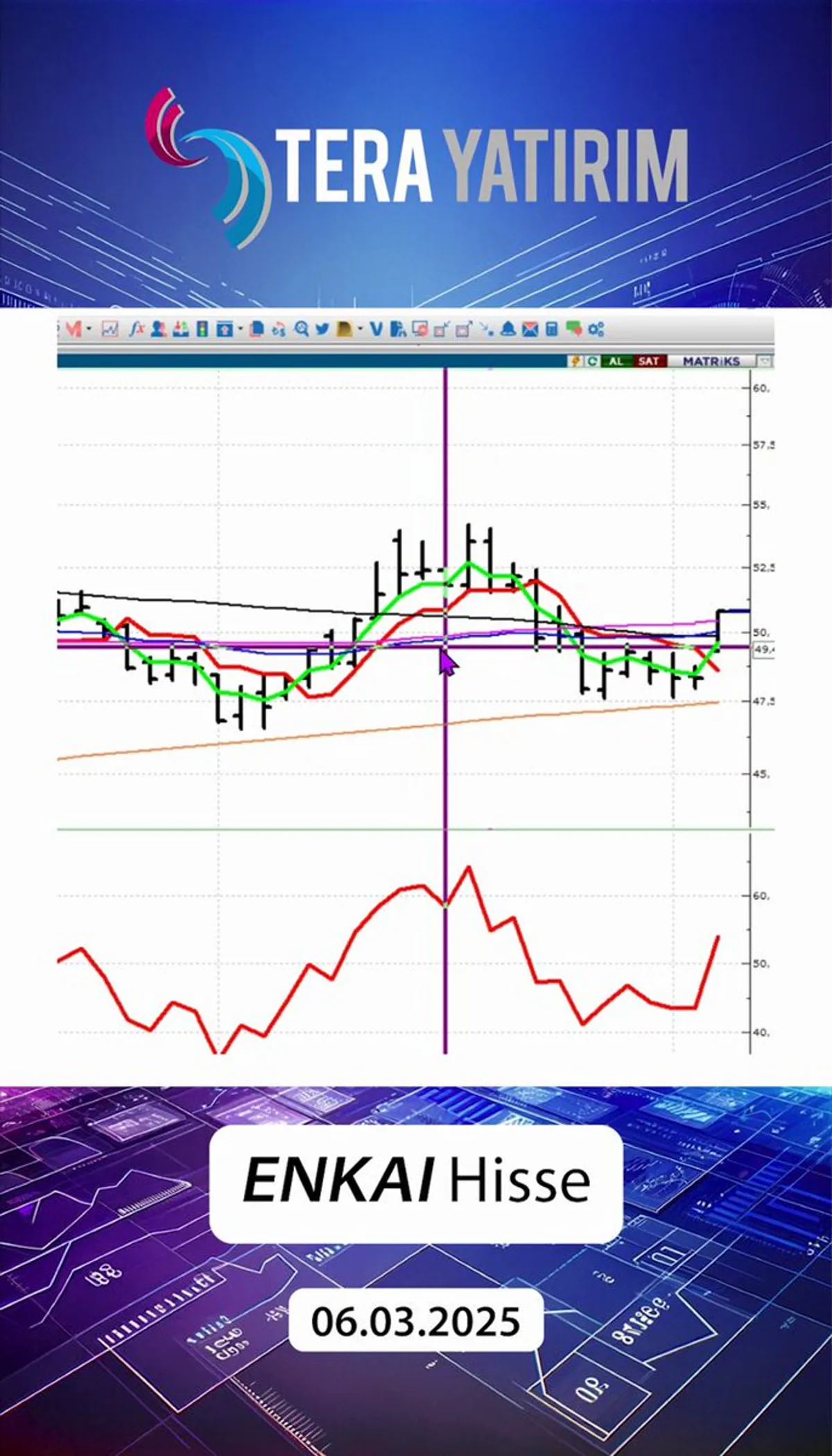Screen dimensions: 832x1456
Task: Click the expand window icon
Action: click(464, 329)
